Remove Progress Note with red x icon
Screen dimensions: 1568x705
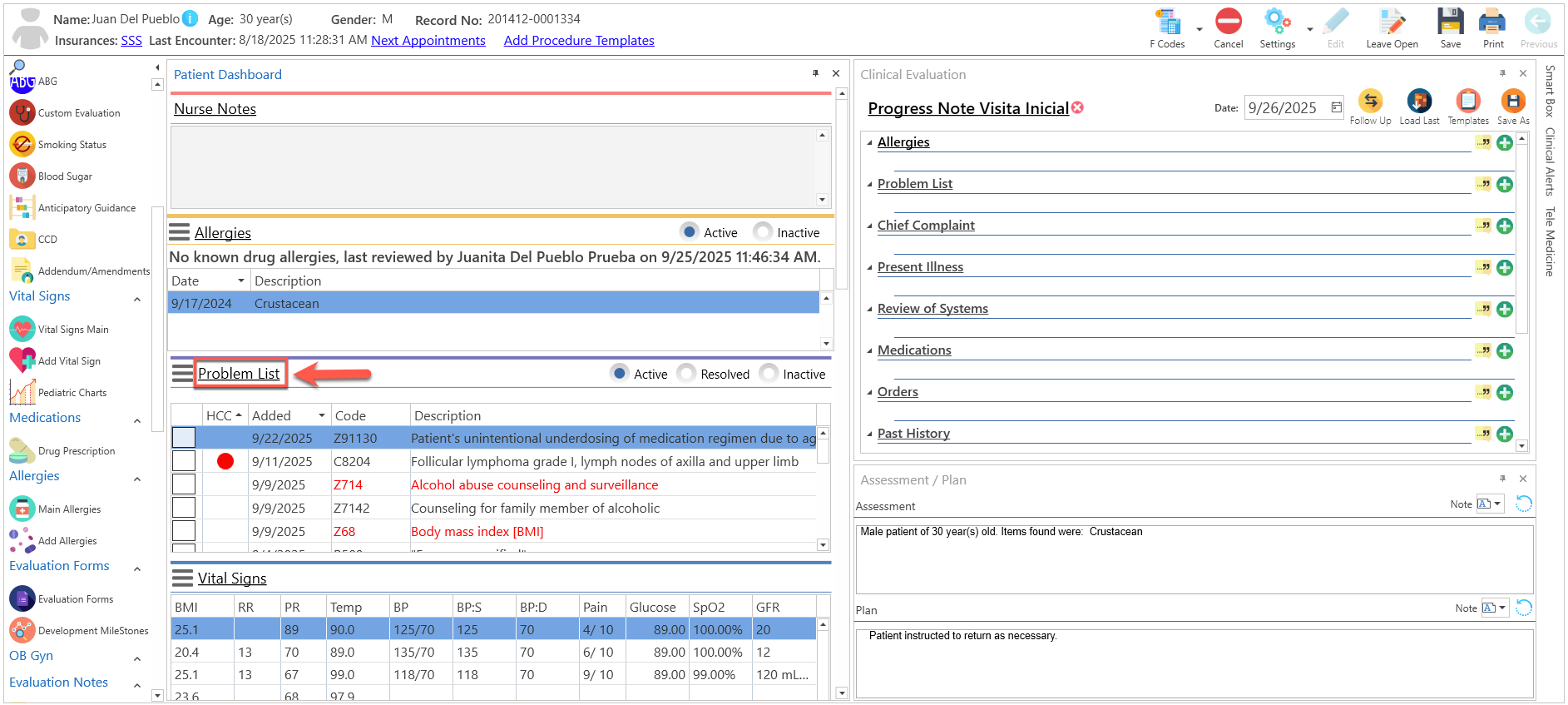click(1077, 107)
